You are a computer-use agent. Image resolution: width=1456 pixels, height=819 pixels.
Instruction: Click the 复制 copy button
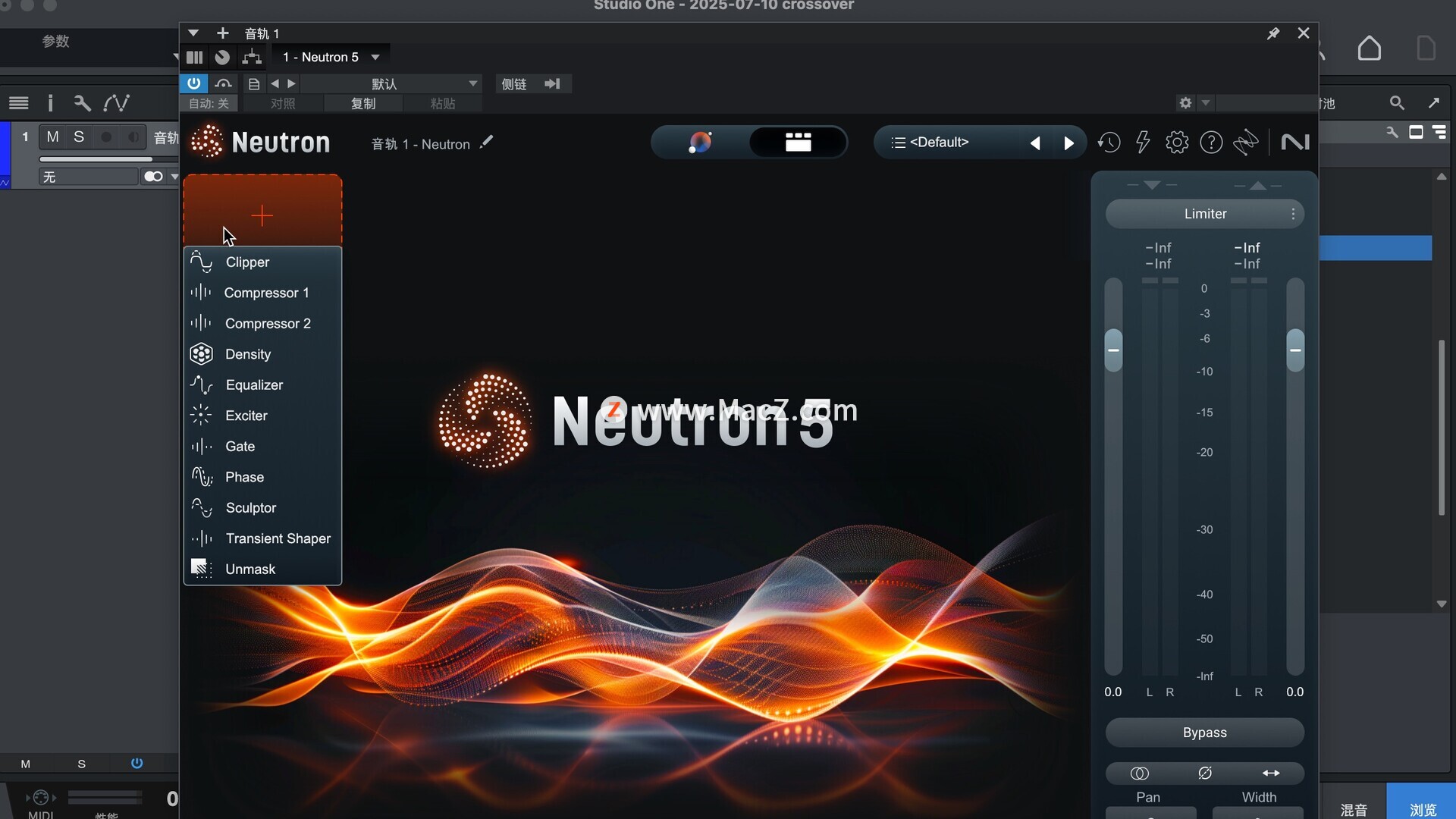[363, 103]
